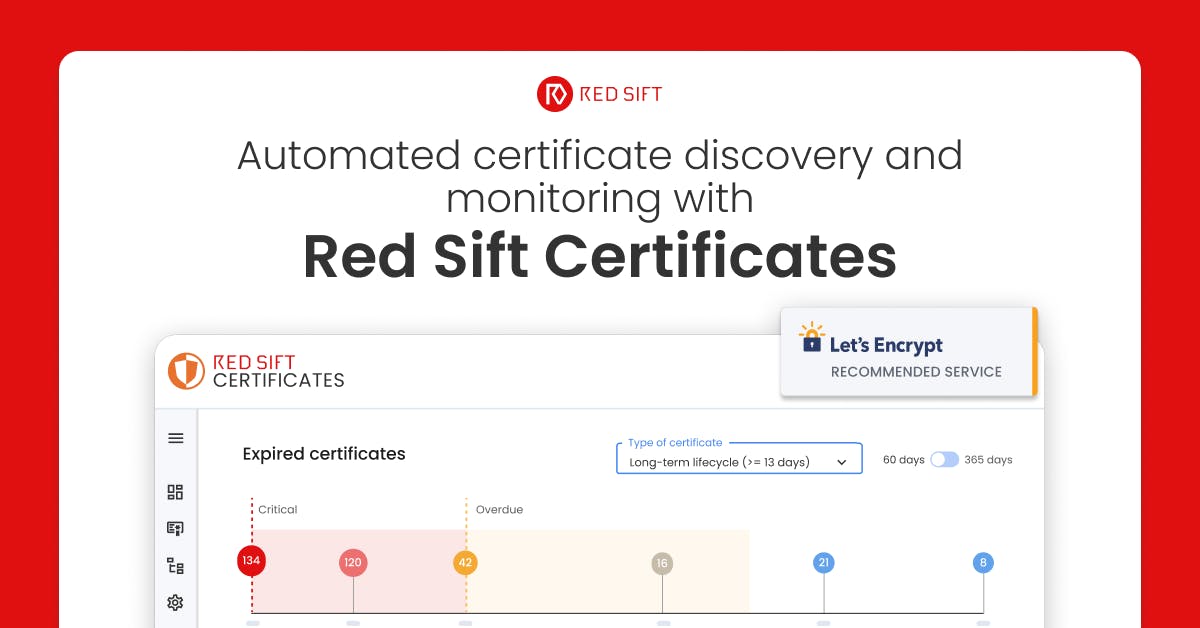
Task: Switch the lifecycle toggle to 365 days
Action: (x=950, y=459)
